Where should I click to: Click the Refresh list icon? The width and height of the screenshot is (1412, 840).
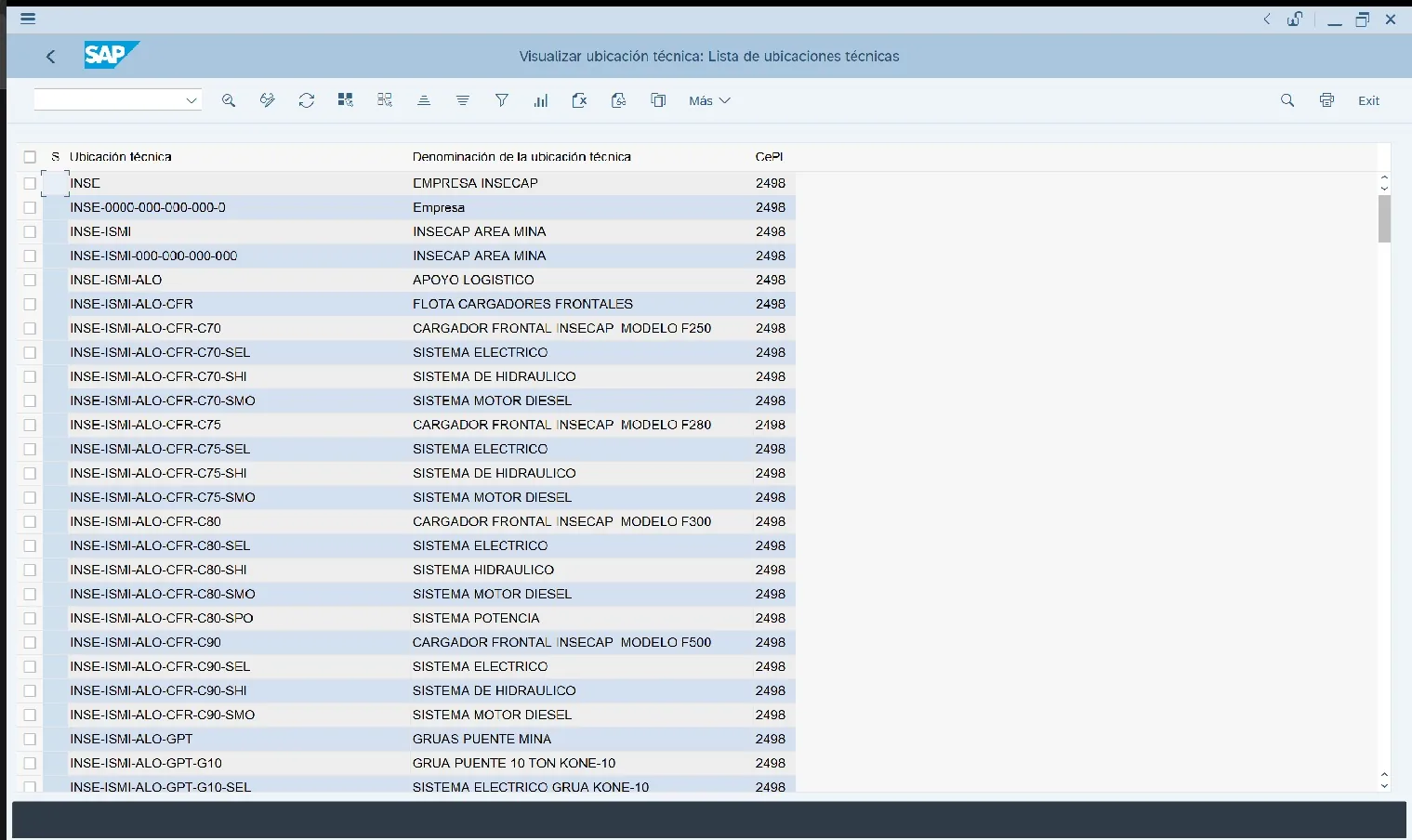click(x=307, y=100)
